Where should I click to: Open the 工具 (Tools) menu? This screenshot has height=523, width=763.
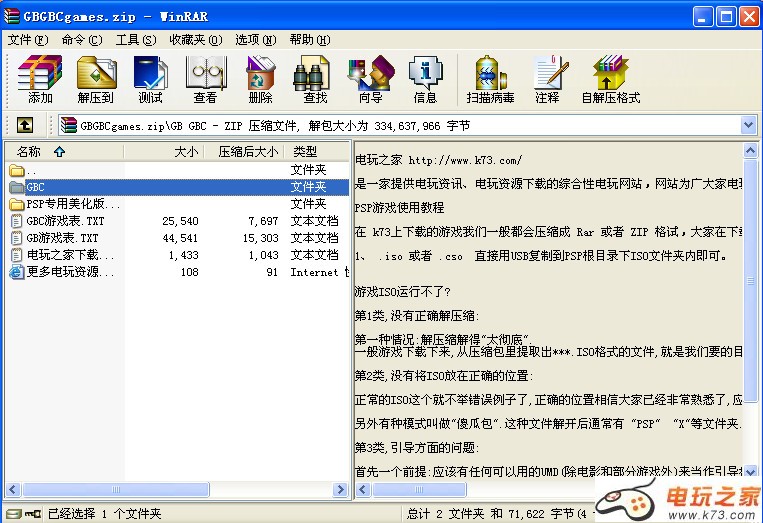tap(135, 39)
